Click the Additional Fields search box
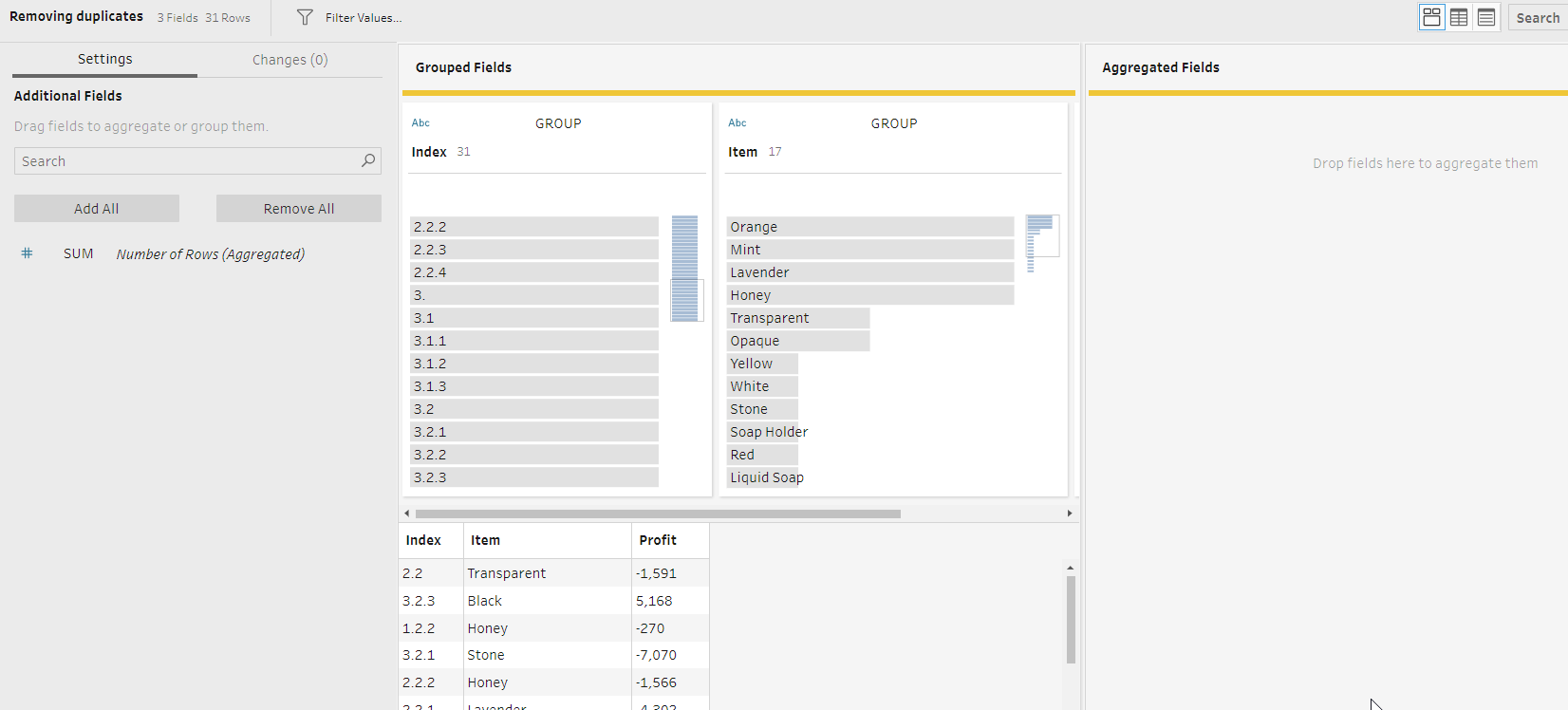This screenshot has width=1568, height=710. coord(188,161)
